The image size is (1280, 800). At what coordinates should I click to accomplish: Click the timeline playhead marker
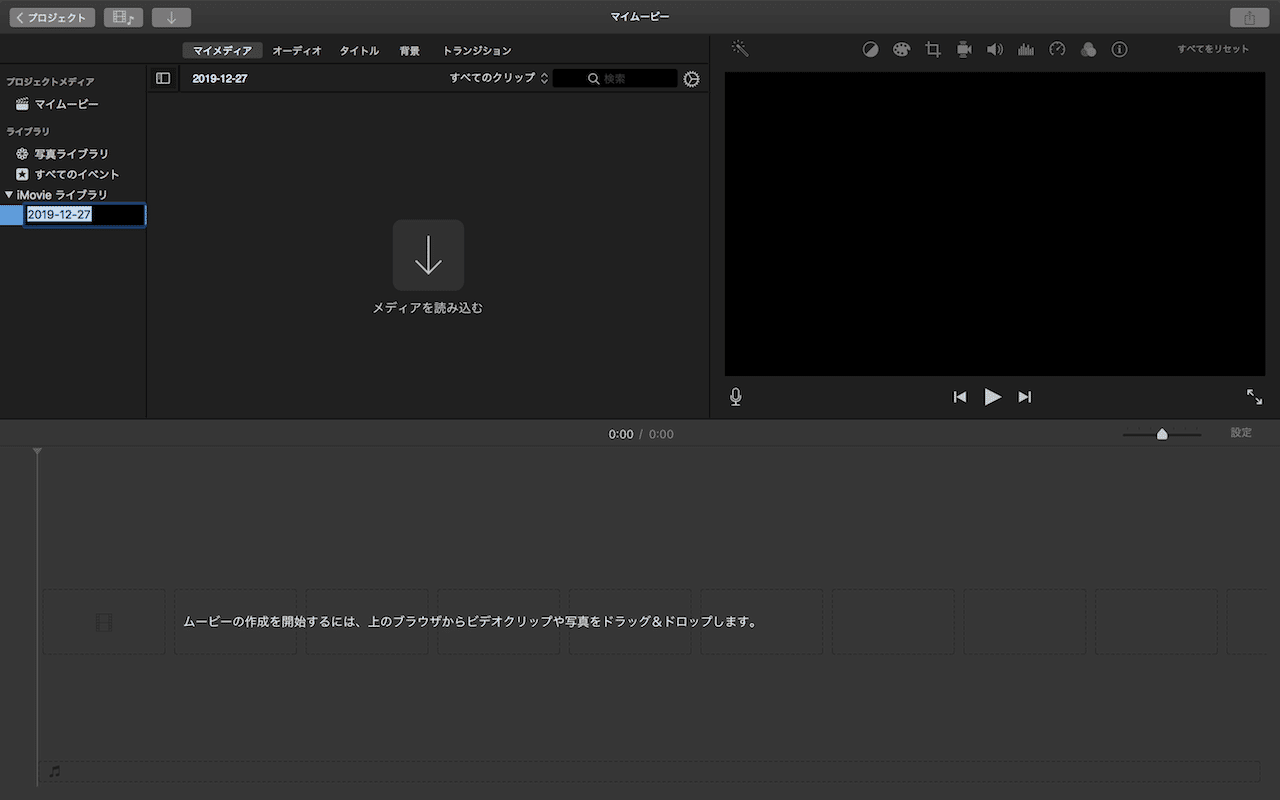(x=37, y=453)
